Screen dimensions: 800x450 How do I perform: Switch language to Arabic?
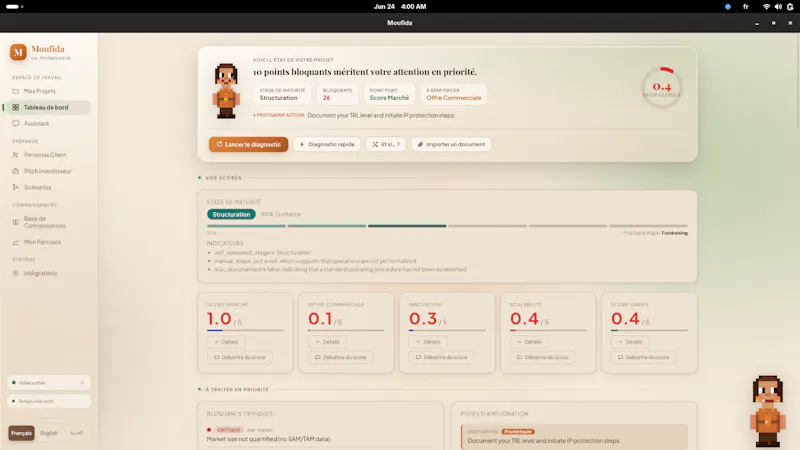coord(77,433)
